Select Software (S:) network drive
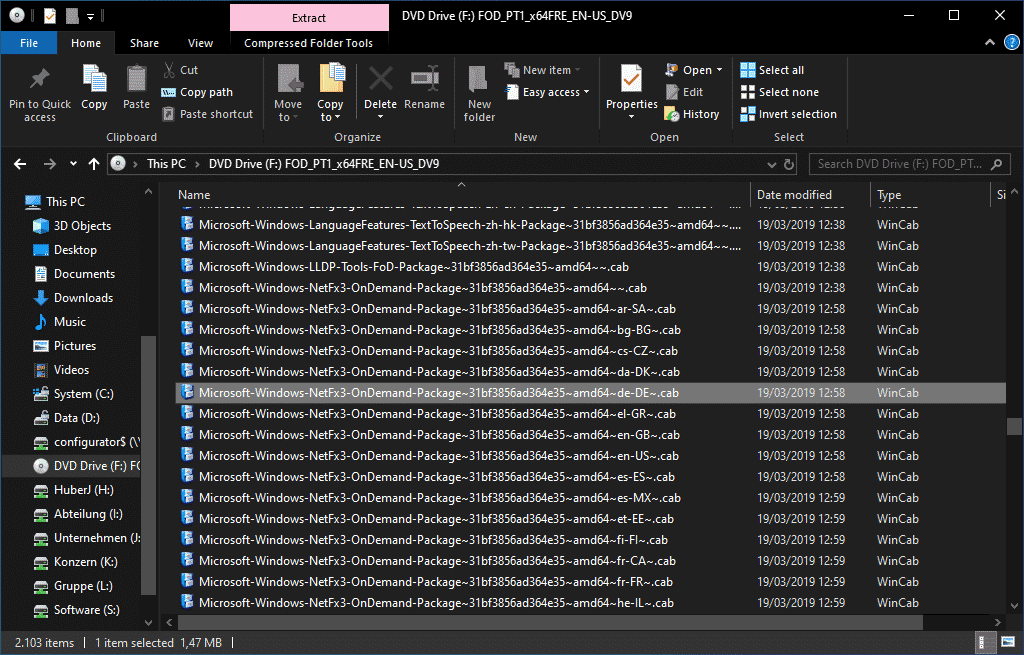Image resolution: width=1024 pixels, height=655 pixels. pyautogui.click(x=86, y=610)
